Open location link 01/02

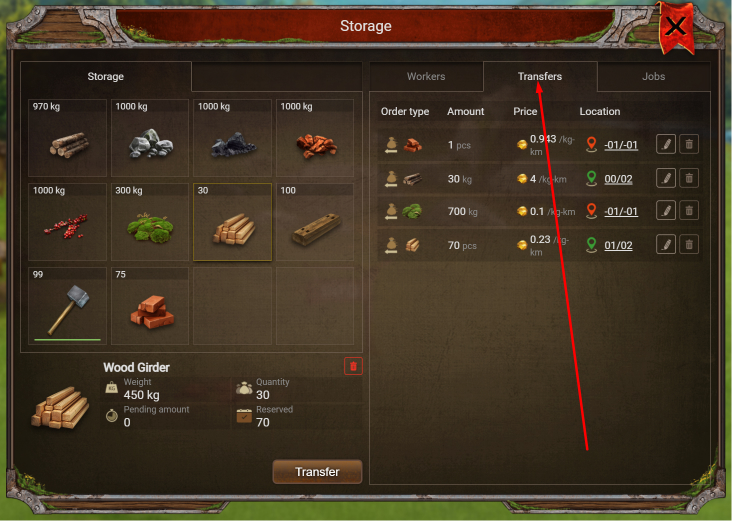tap(618, 245)
